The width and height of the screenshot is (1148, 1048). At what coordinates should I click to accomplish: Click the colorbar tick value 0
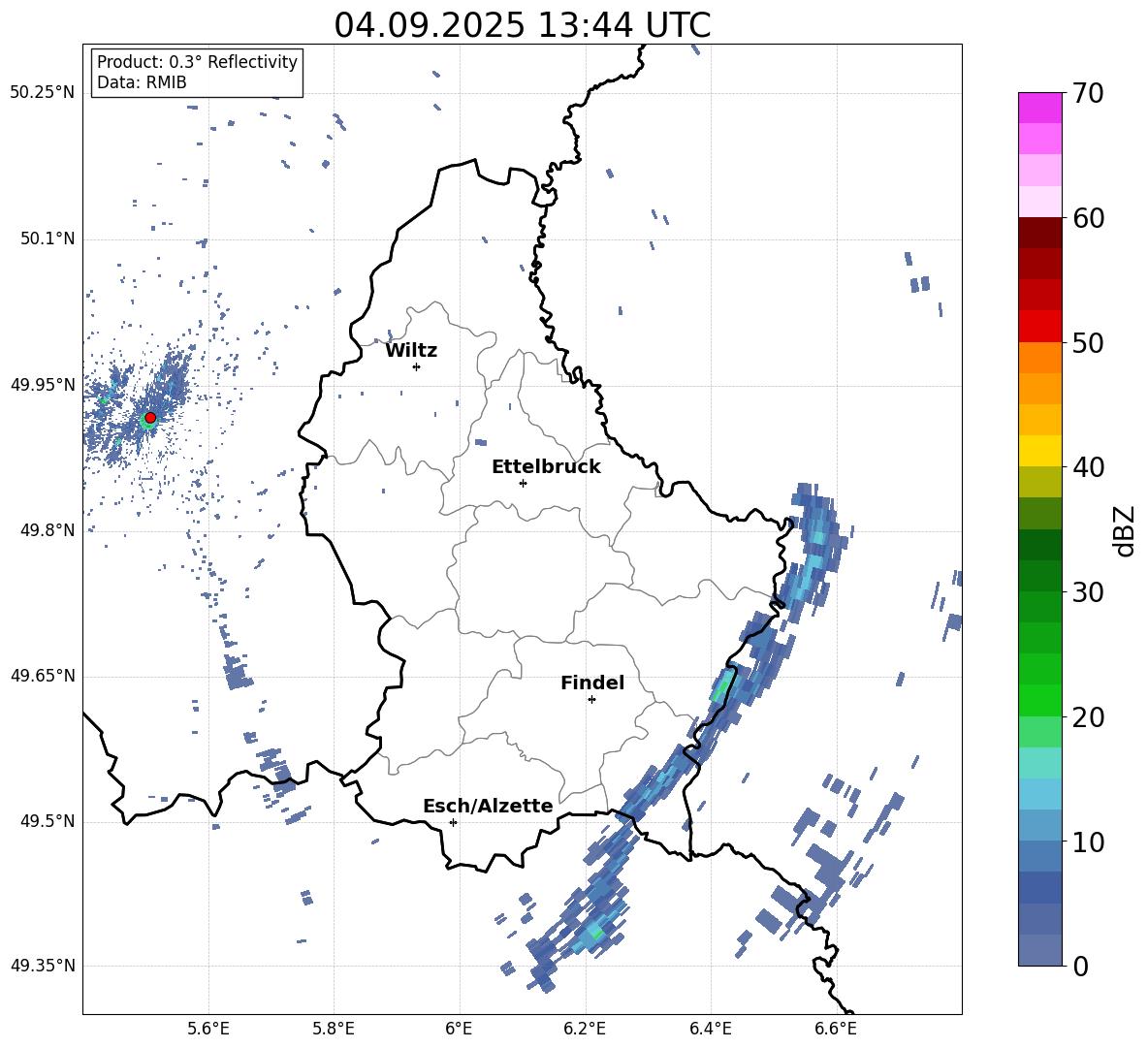[1080, 966]
